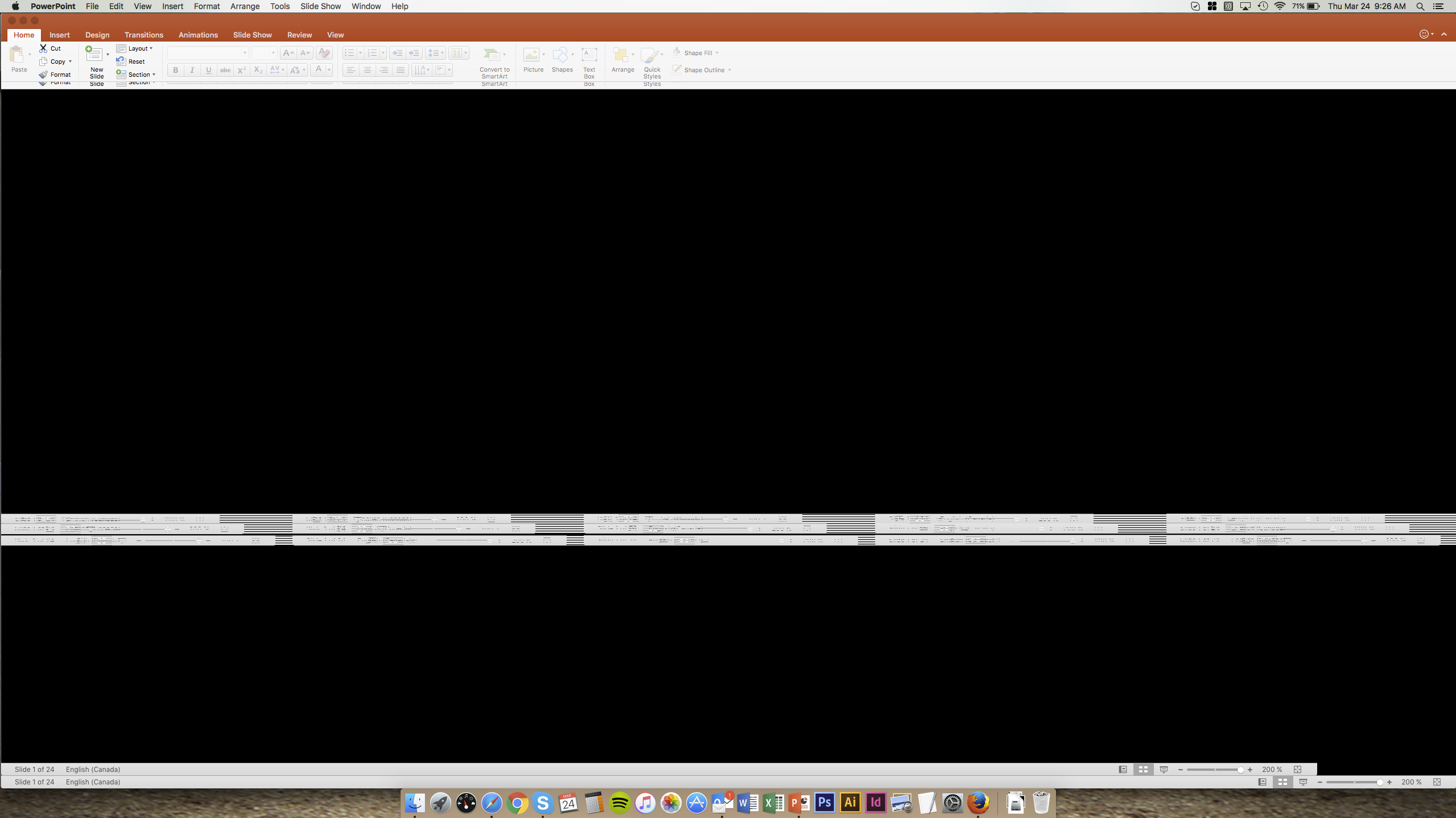The image size is (1456, 818).
Task: Click the Convert to SmartArt icon
Action: point(492,55)
